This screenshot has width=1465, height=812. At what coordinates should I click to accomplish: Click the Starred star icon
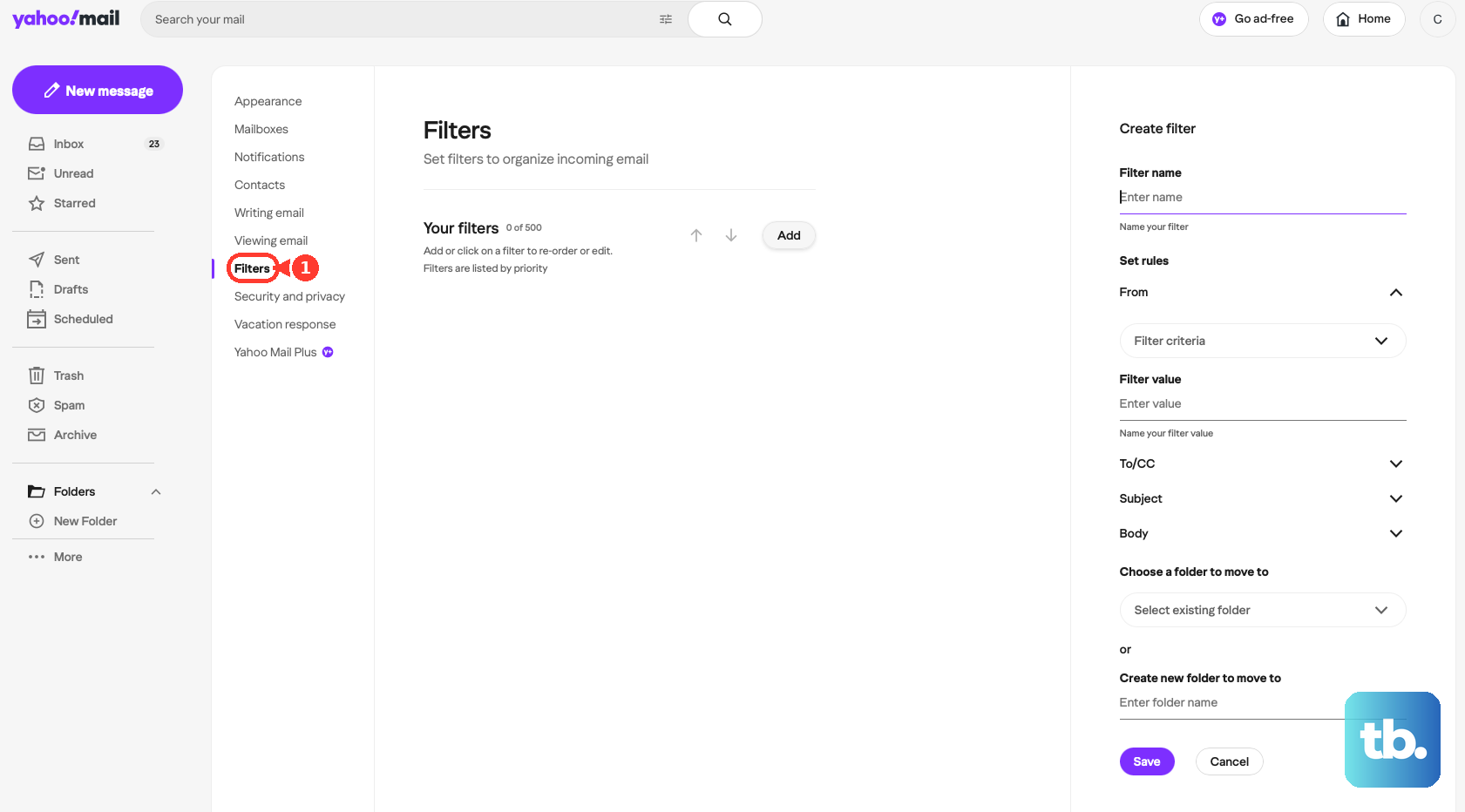pos(37,203)
